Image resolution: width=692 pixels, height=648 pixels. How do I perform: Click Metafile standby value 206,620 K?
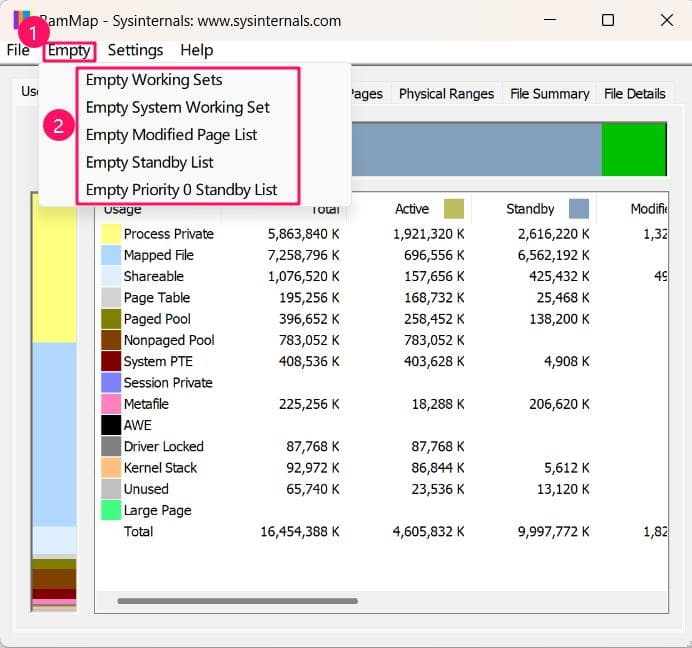tap(559, 404)
